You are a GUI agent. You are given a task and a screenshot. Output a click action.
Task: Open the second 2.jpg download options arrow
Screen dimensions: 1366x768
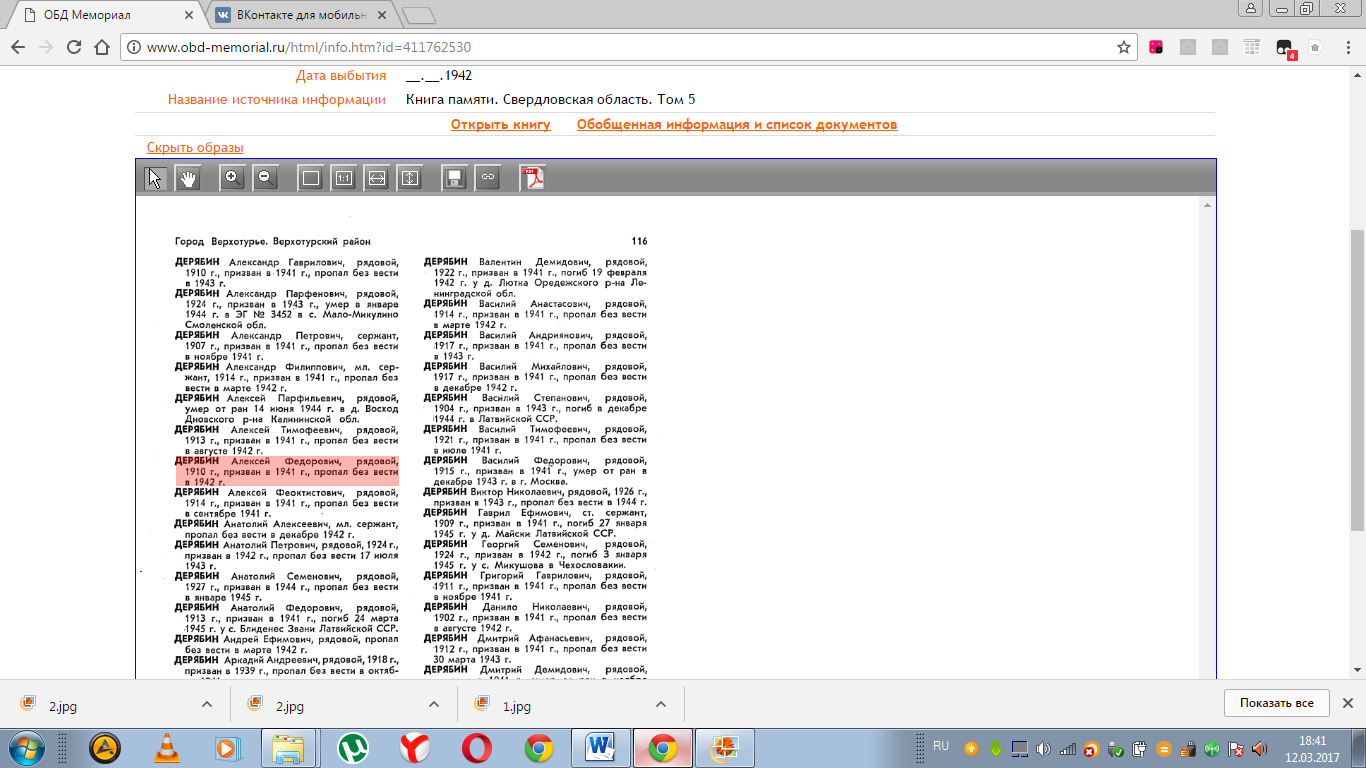point(434,704)
